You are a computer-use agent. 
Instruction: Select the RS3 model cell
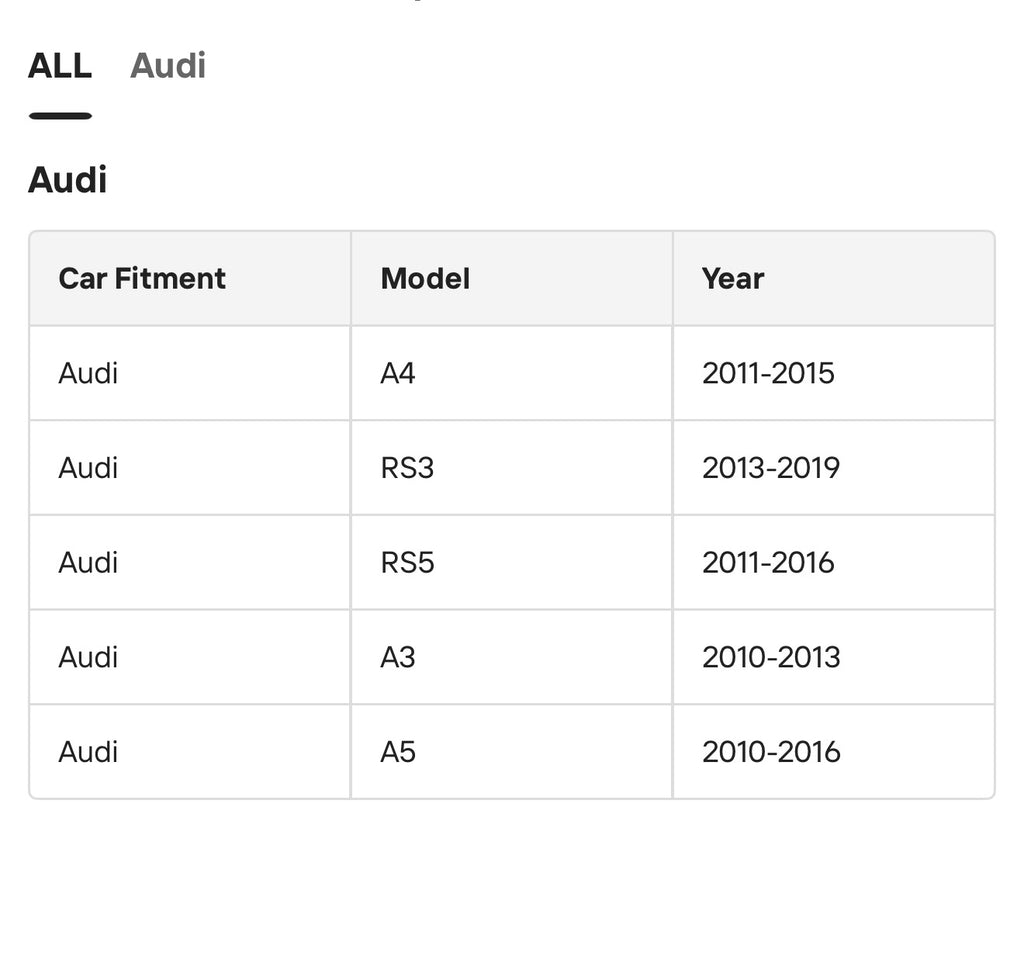[x=405, y=468]
